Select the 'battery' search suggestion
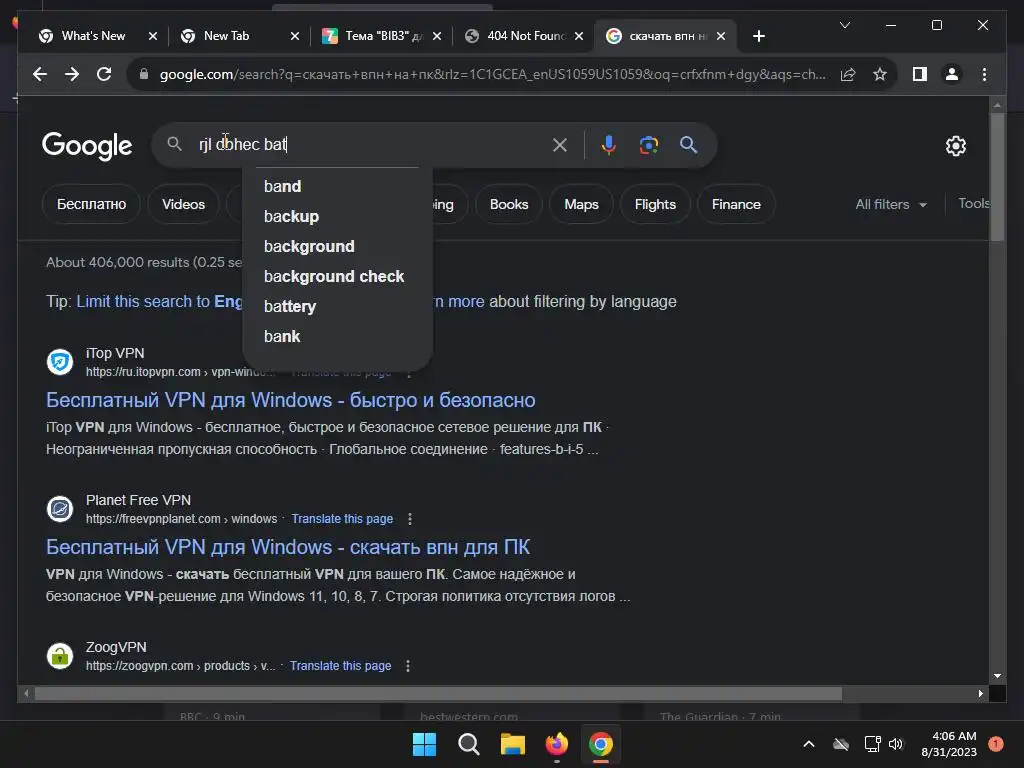 pyautogui.click(x=337, y=306)
